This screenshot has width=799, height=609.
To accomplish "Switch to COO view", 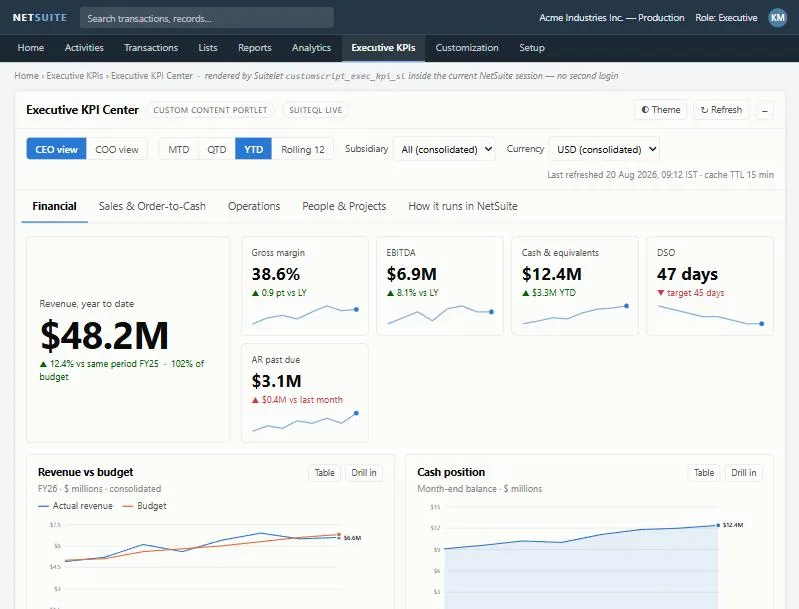I will point(117,149).
